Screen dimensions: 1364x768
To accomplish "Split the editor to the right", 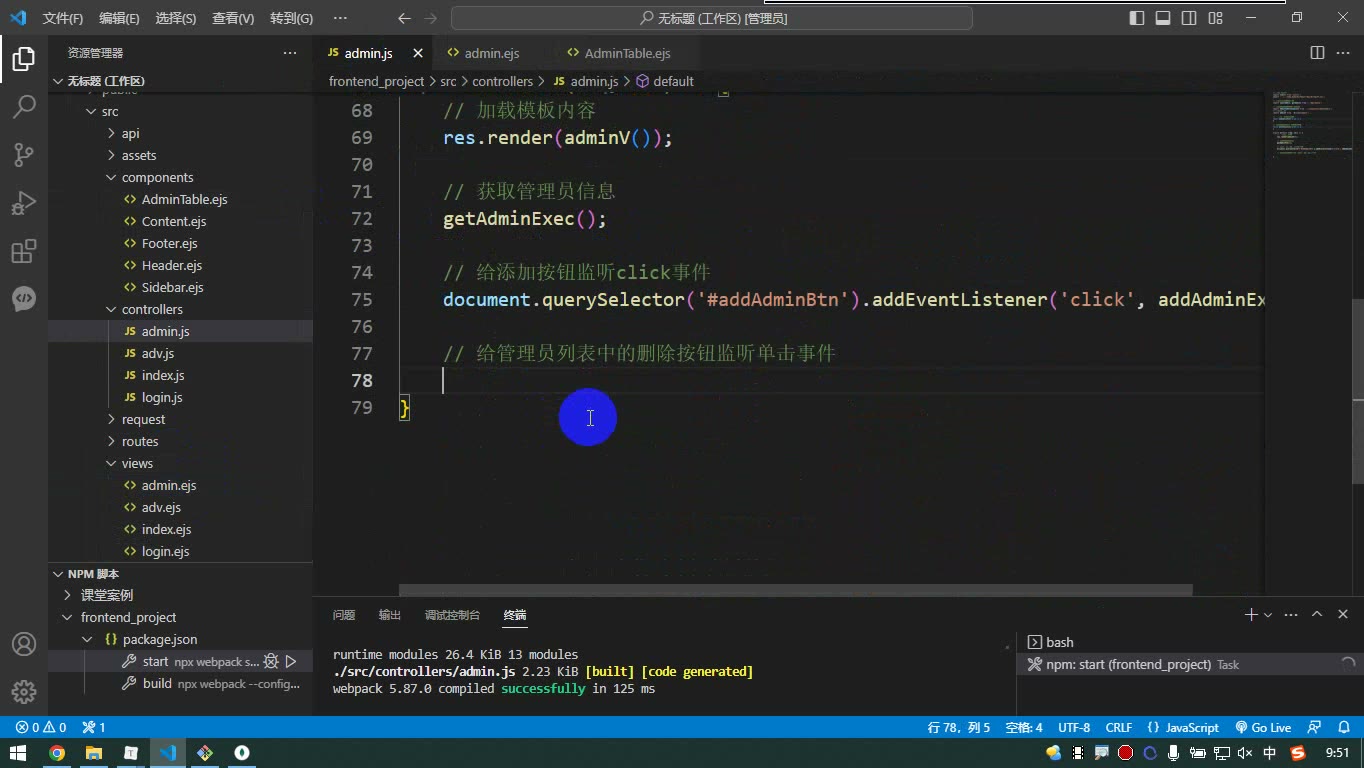I will coord(1317,53).
